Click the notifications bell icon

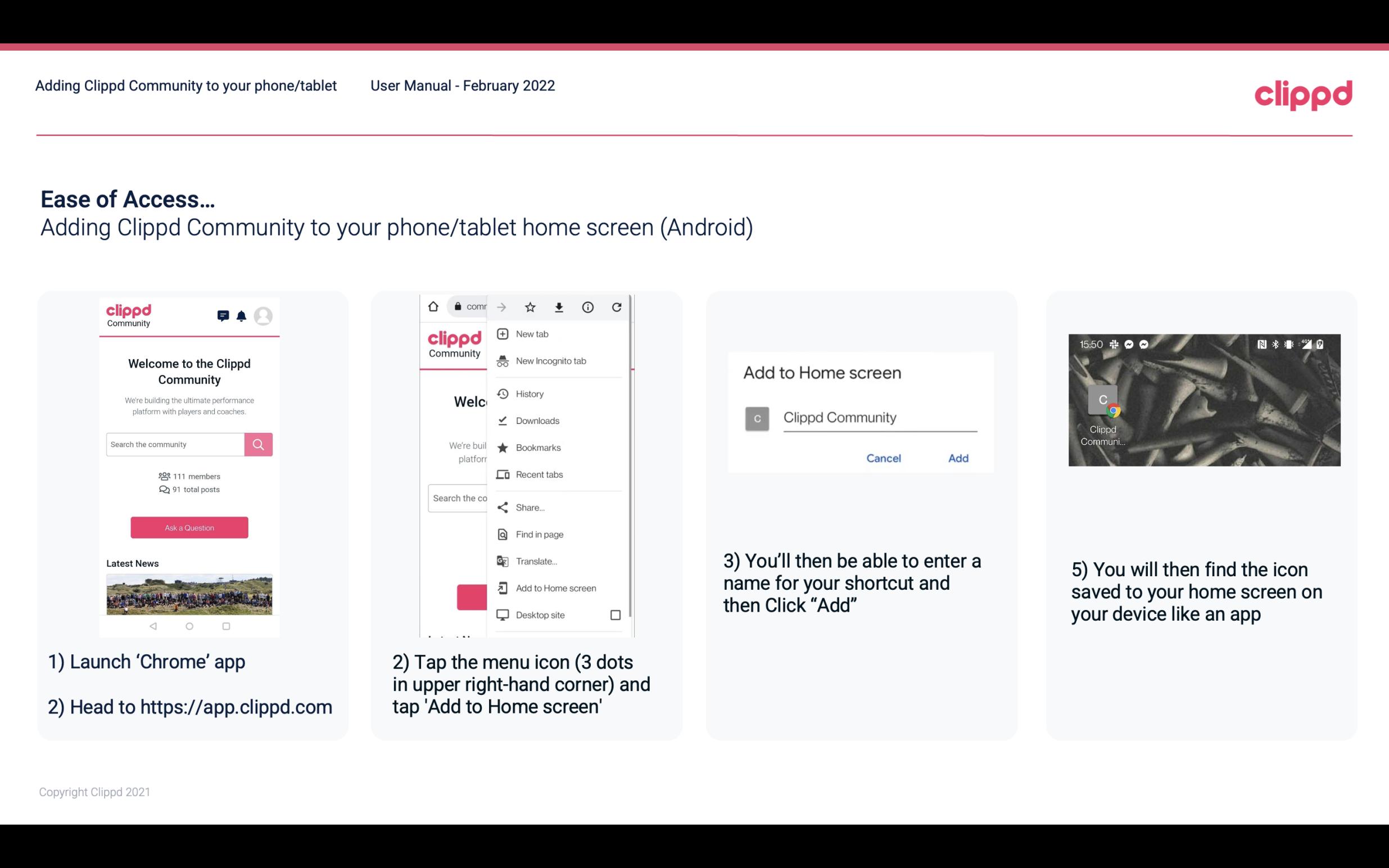coord(241,316)
